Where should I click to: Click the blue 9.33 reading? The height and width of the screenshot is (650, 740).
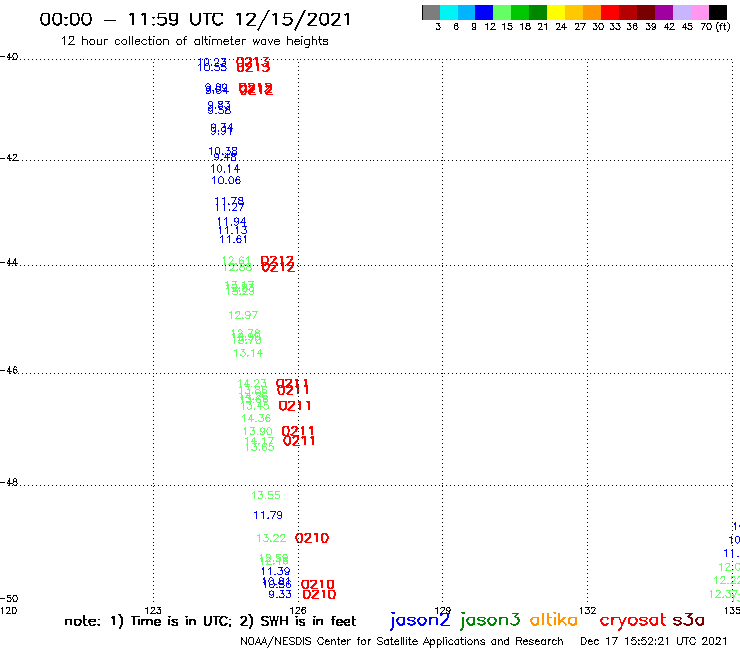[x=280, y=594]
